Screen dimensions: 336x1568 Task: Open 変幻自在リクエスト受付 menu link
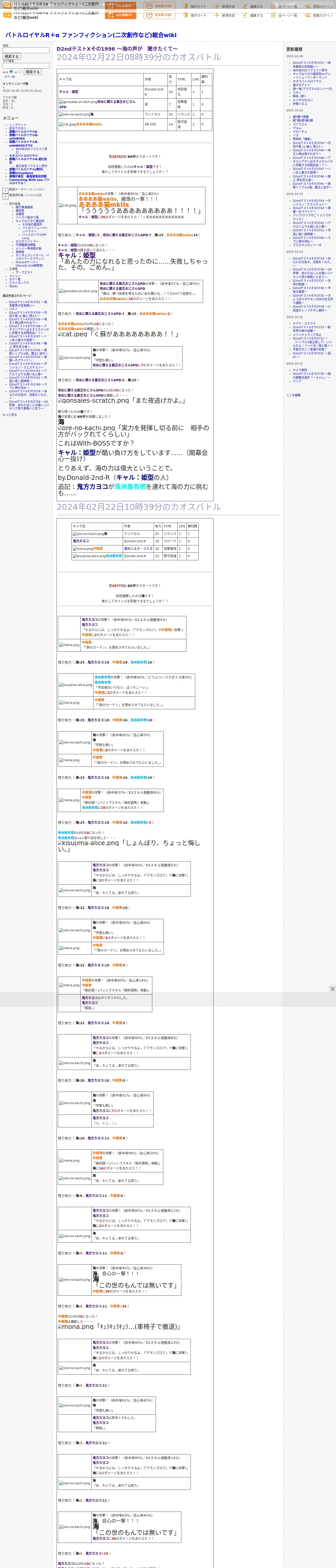coord(31,166)
